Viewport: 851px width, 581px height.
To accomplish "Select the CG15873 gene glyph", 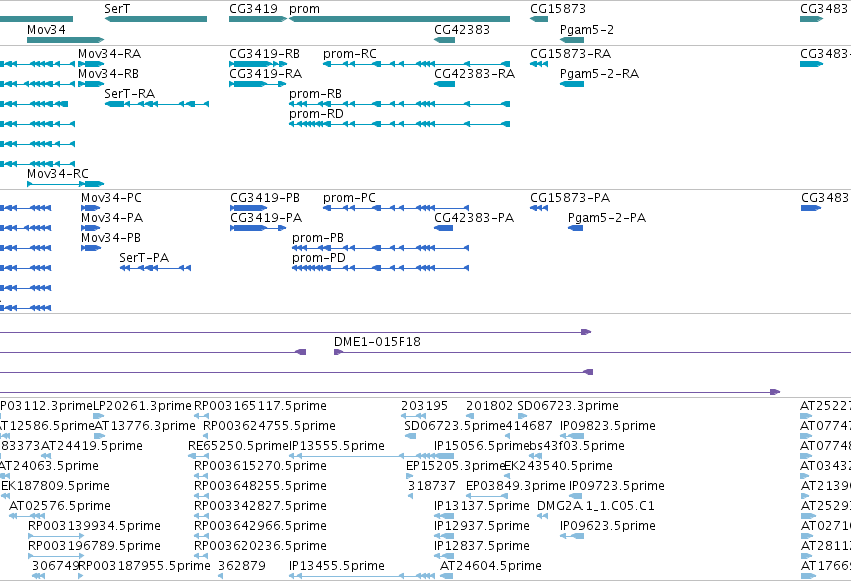I will click(x=539, y=19).
